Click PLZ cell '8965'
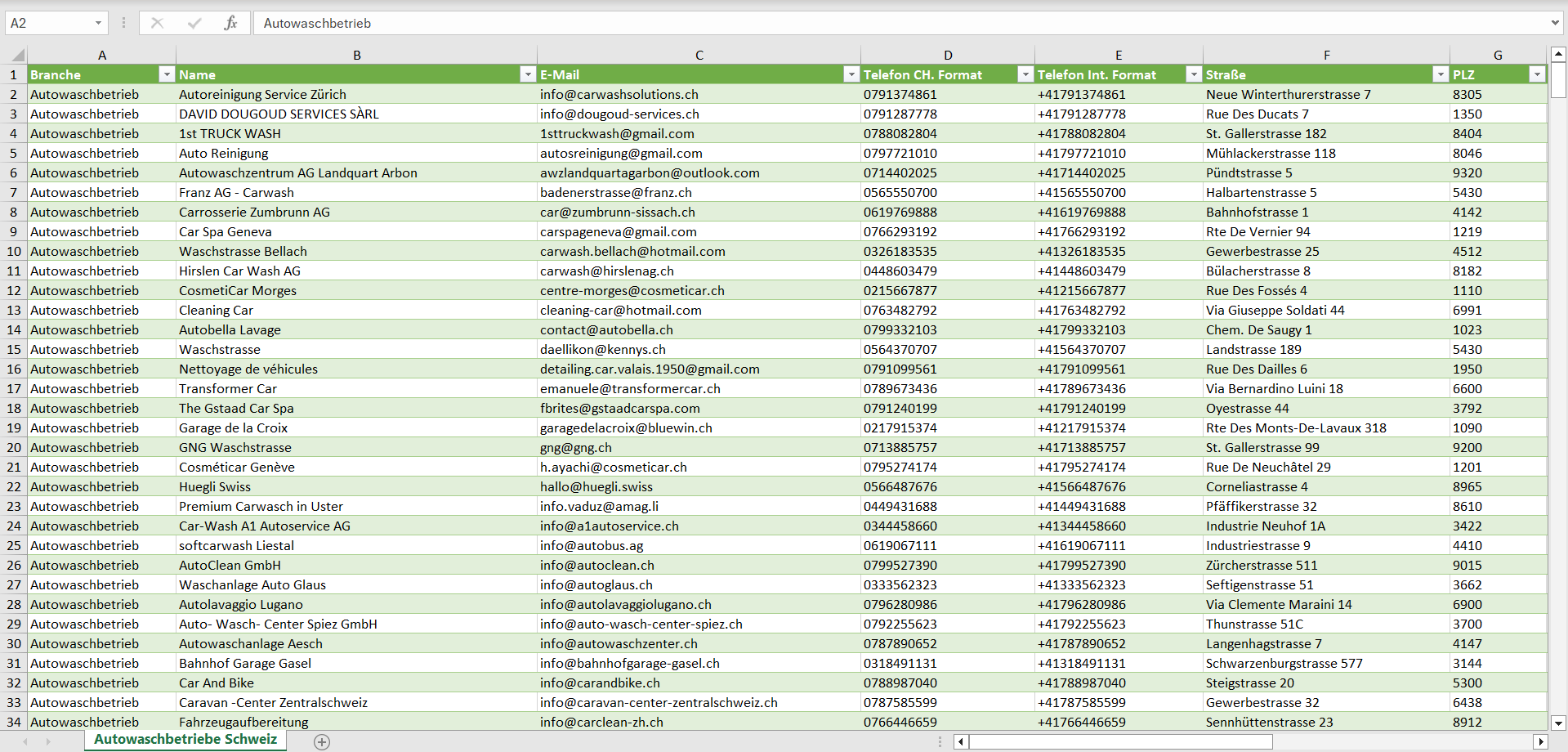Image resolution: width=1568 pixels, height=752 pixels. (x=1498, y=486)
